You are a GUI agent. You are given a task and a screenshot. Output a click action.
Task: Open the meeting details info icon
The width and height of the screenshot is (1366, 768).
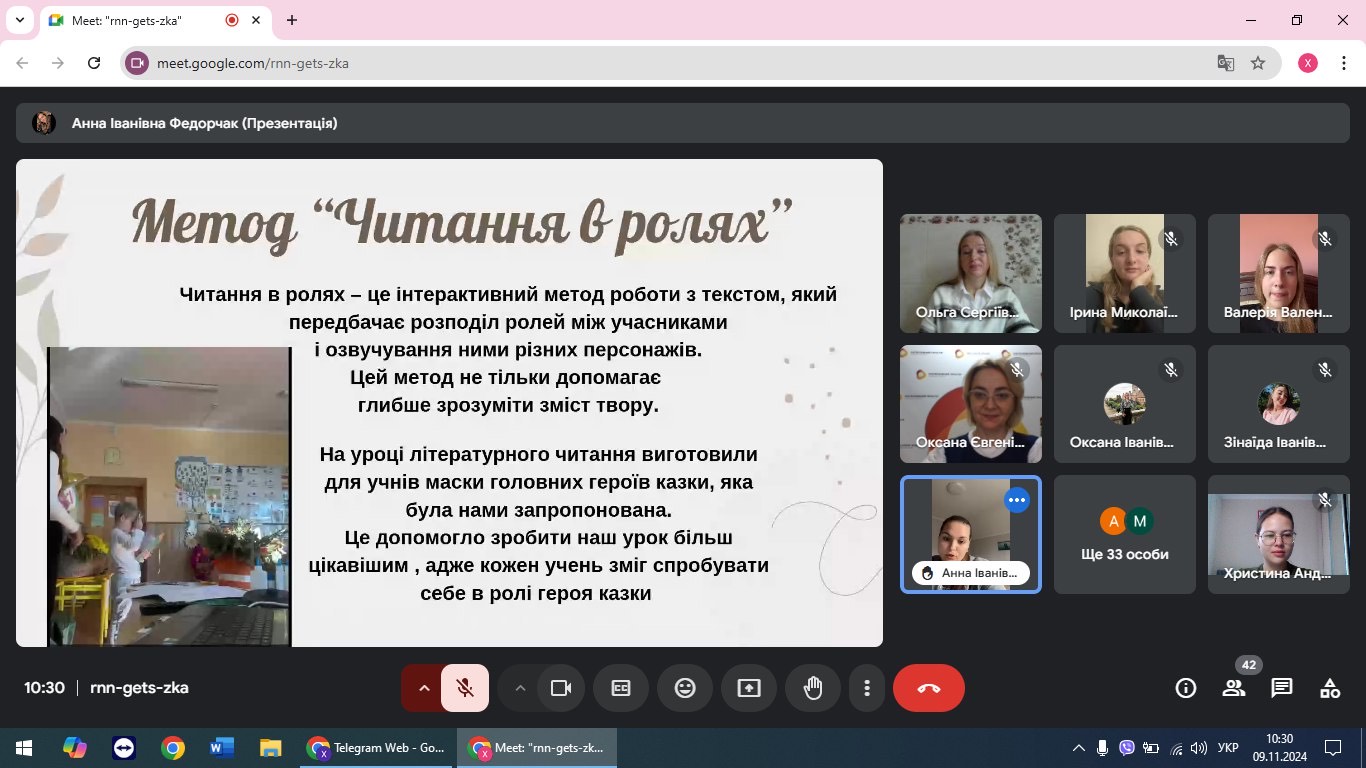[x=1186, y=688]
